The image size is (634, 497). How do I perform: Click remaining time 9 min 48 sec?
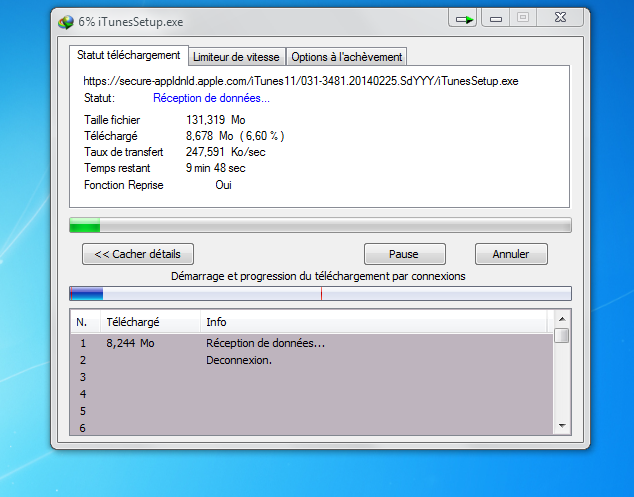(216, 168)
